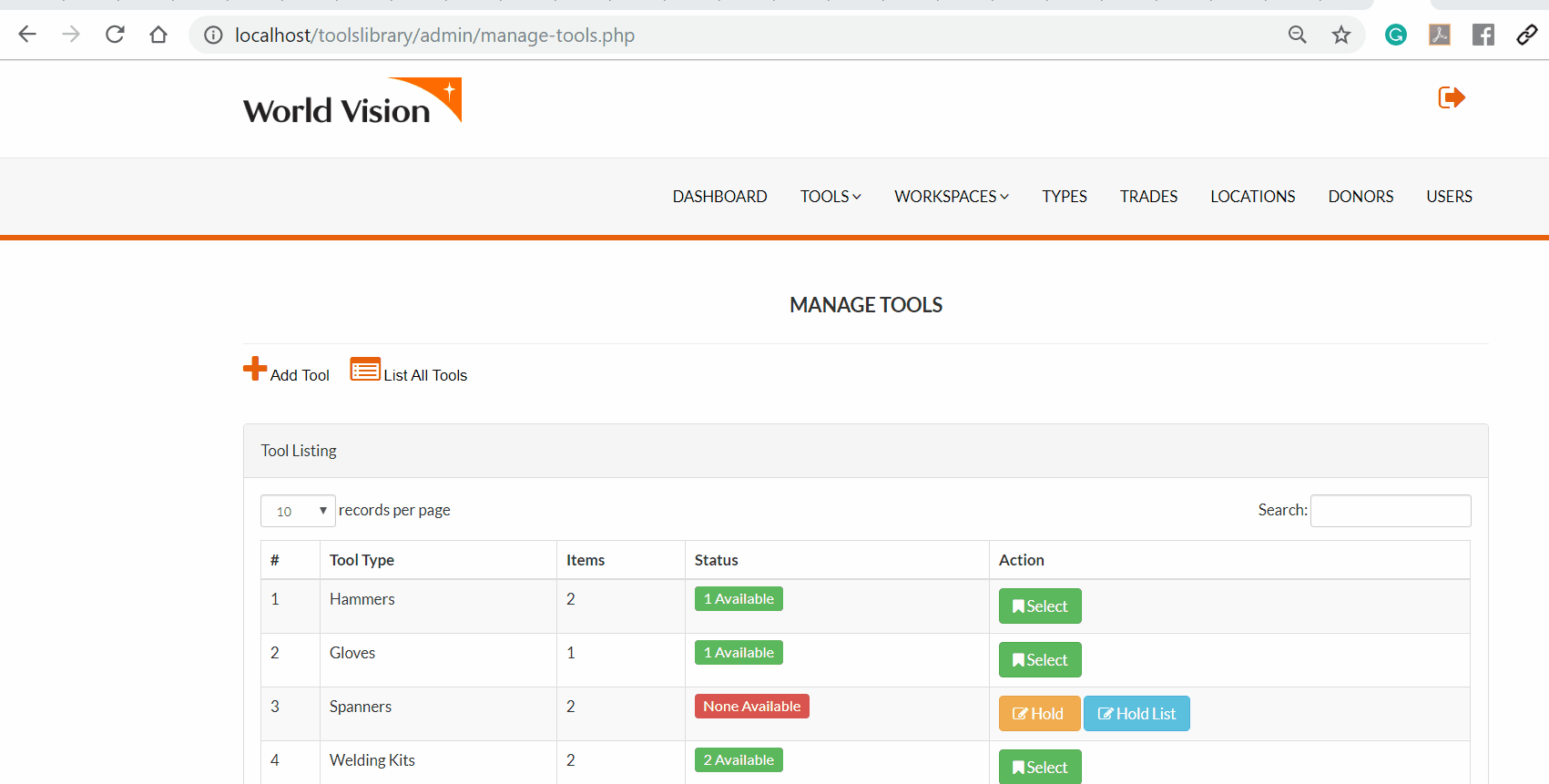
Task: Click the address bar URL
Action: [x=434, y=36]
